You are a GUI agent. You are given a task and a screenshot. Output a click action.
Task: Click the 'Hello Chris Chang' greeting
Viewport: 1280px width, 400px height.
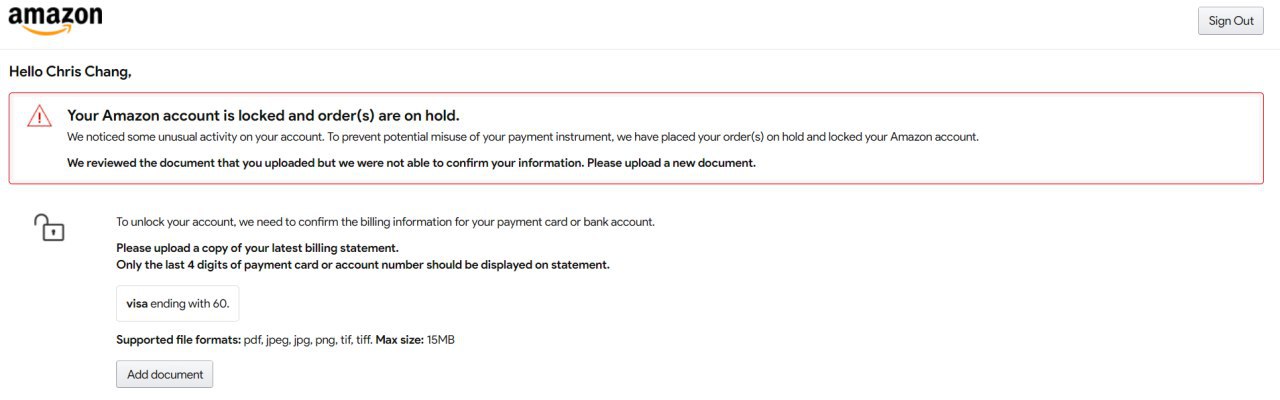tap(70, 72)
